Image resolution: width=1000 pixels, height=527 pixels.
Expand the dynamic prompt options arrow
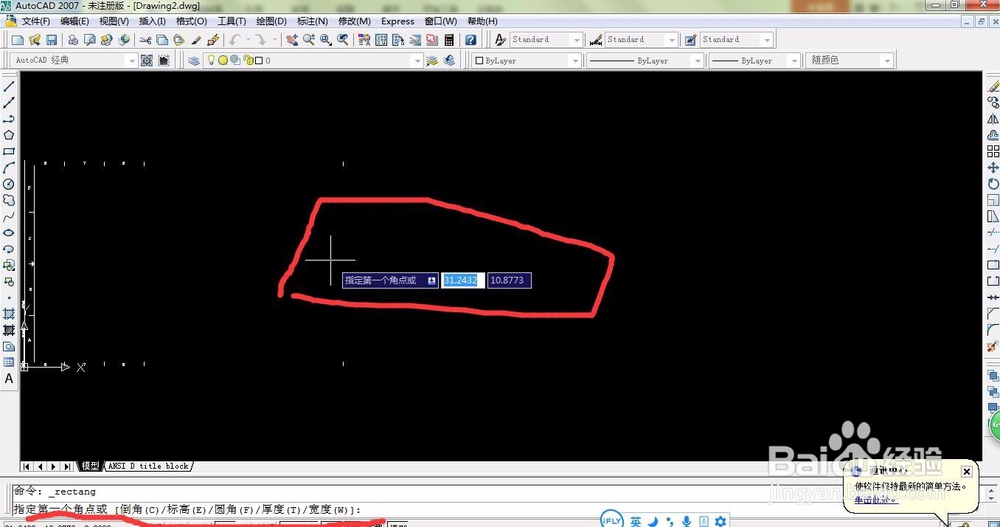pos(432,281)
